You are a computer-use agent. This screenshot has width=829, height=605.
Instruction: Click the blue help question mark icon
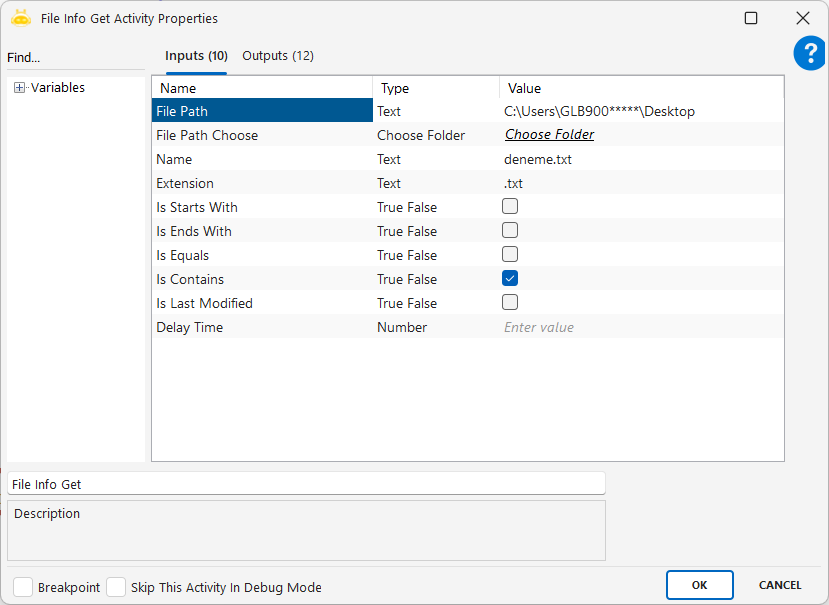pyautogui.click(x=809, y=54)
